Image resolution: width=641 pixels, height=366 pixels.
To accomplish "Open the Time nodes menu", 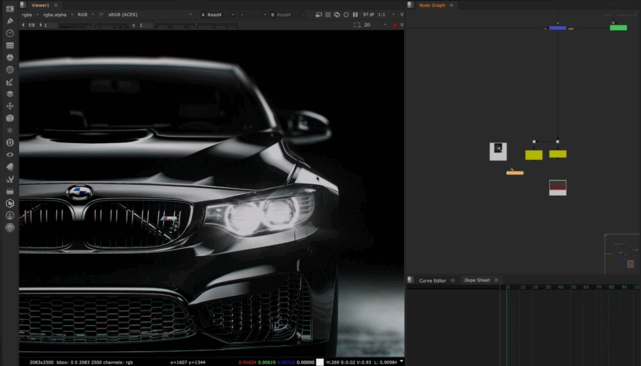I will pos(10,33).
